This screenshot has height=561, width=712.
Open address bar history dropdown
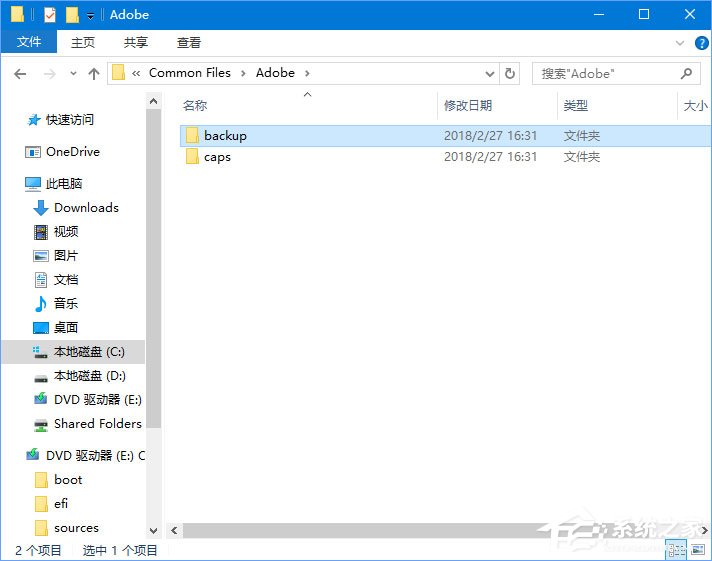pyautogui.click(x=490, y=74)
